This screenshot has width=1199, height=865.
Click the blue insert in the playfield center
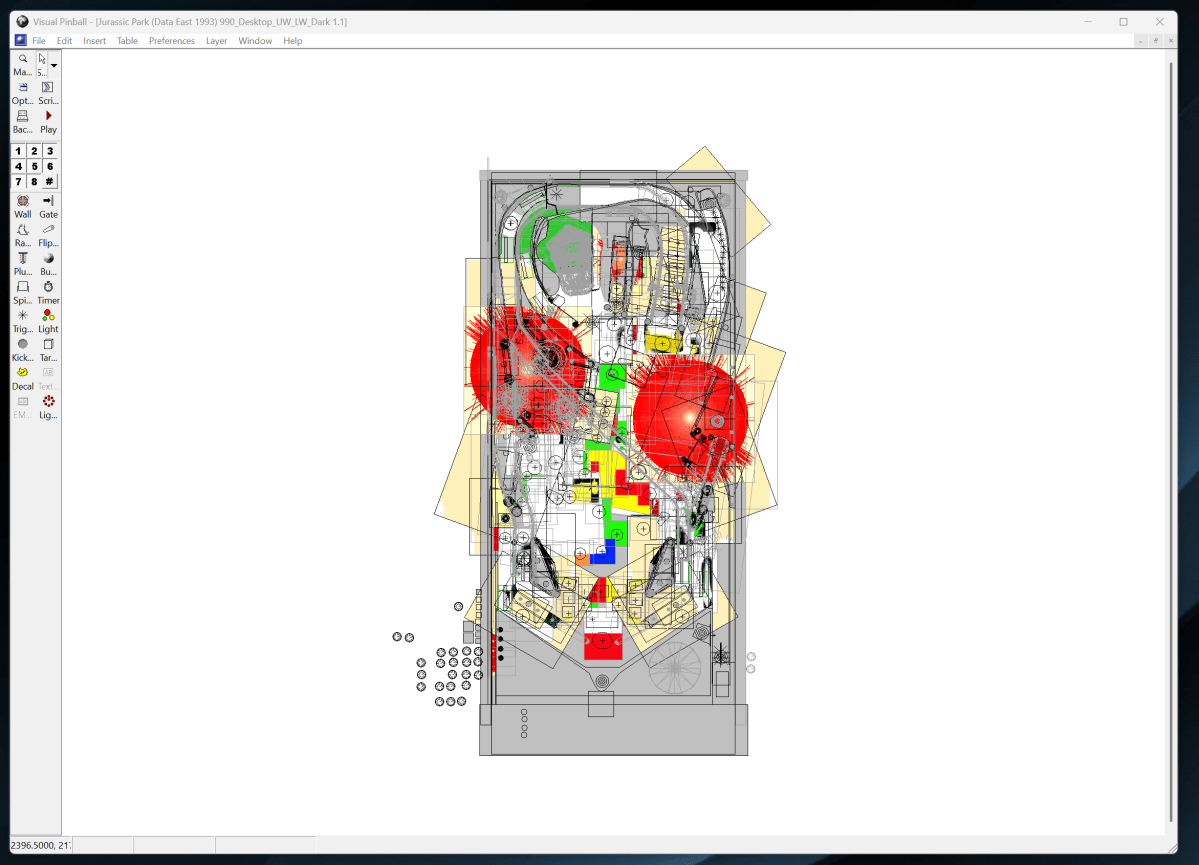pyautogui.click(x=604, y=554)
